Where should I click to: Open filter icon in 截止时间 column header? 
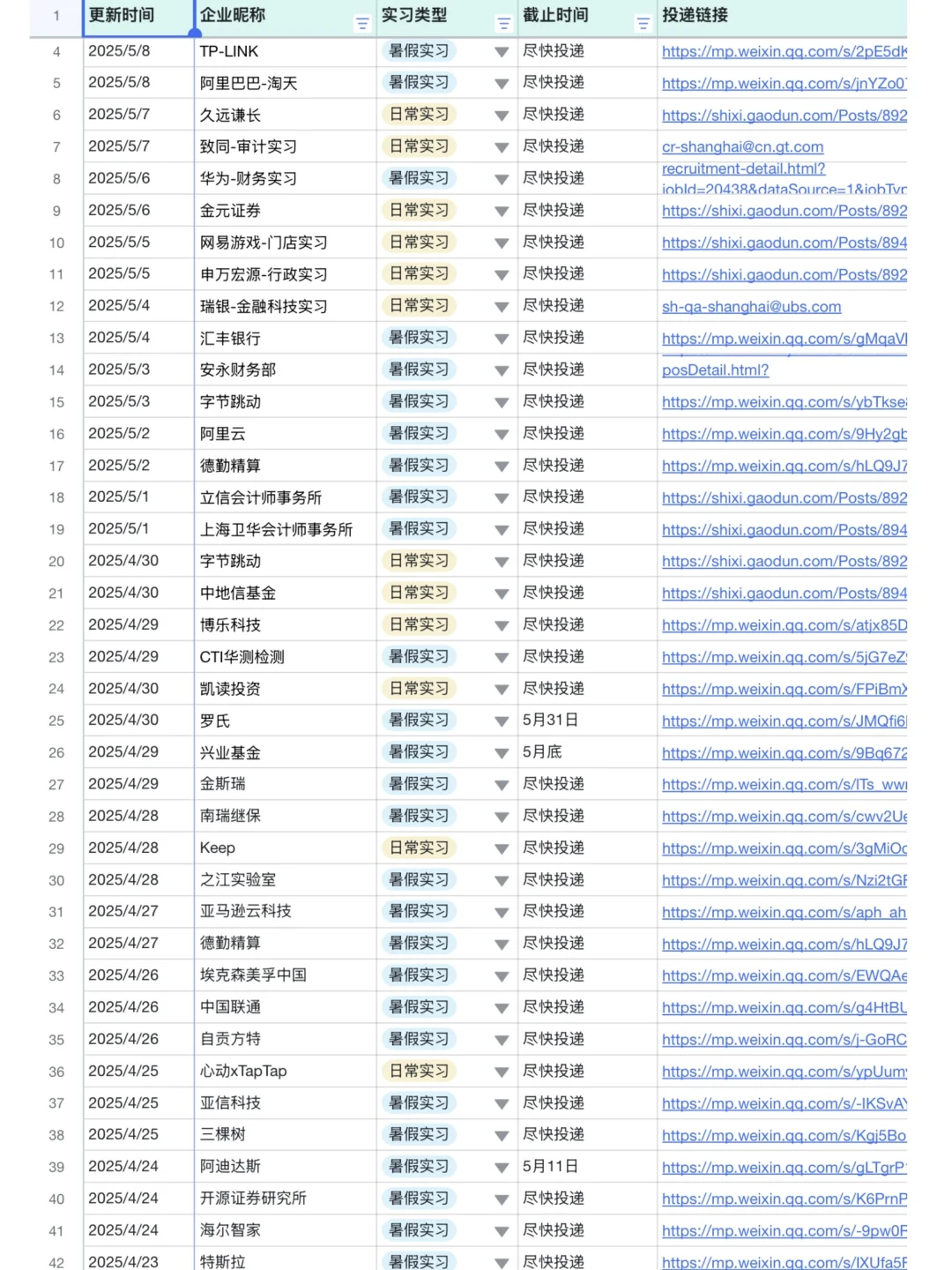(643, 24)
